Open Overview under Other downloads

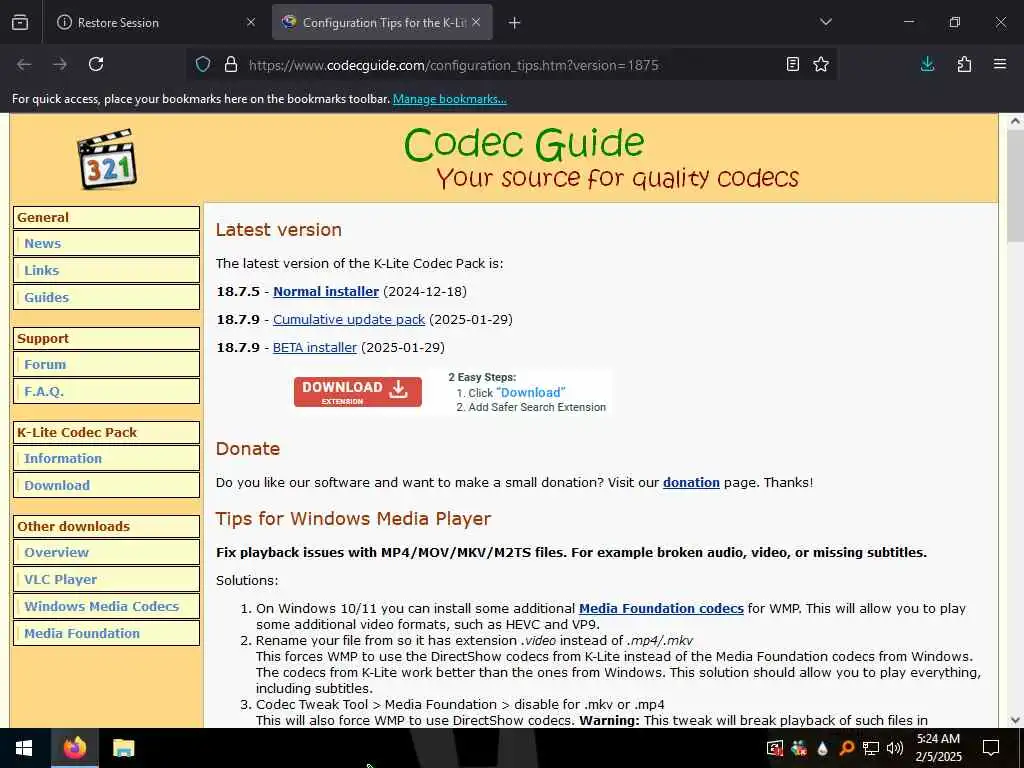(x=56, y=552)
